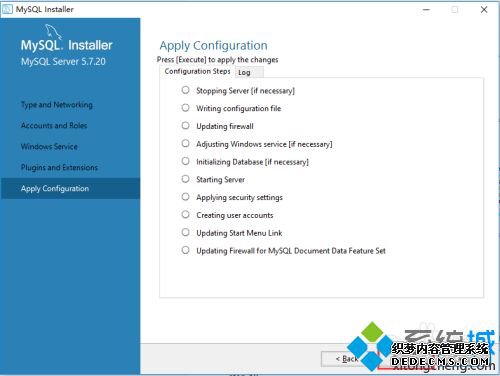
Task: Switch to the Configuration Steps tab
Action: (197, 71)
